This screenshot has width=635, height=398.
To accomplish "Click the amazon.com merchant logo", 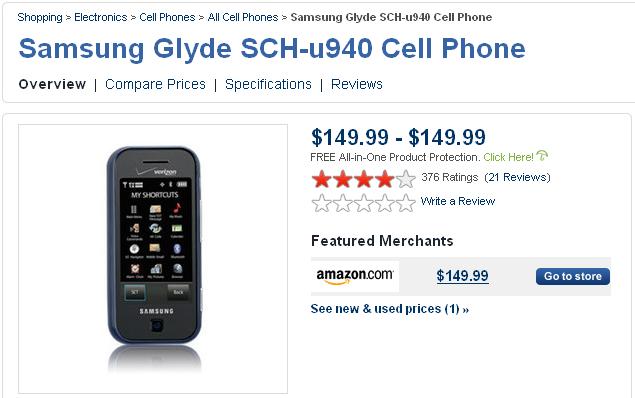I will coord(355,276).
